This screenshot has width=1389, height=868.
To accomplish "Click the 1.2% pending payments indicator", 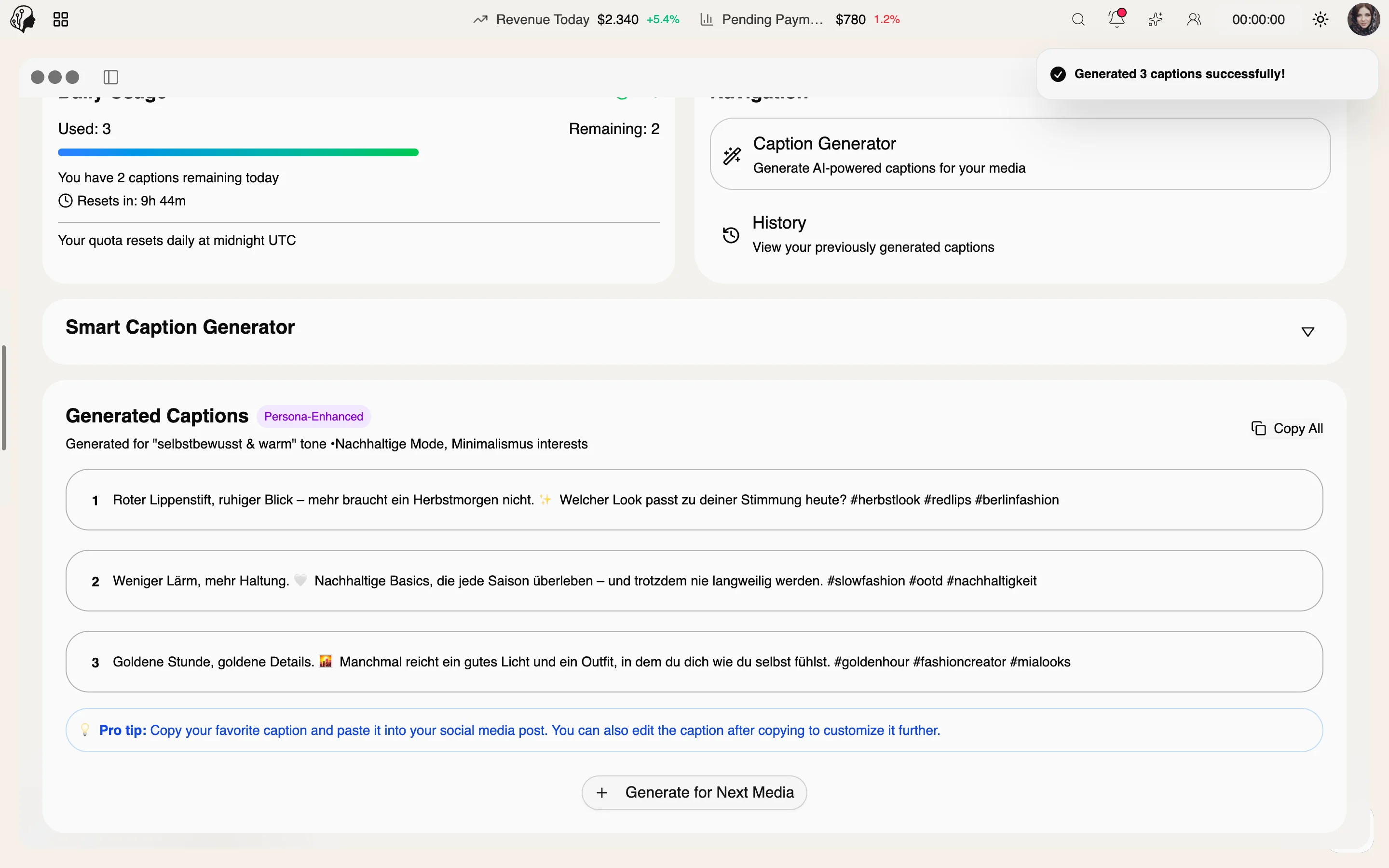I will (x=887, y=19).
